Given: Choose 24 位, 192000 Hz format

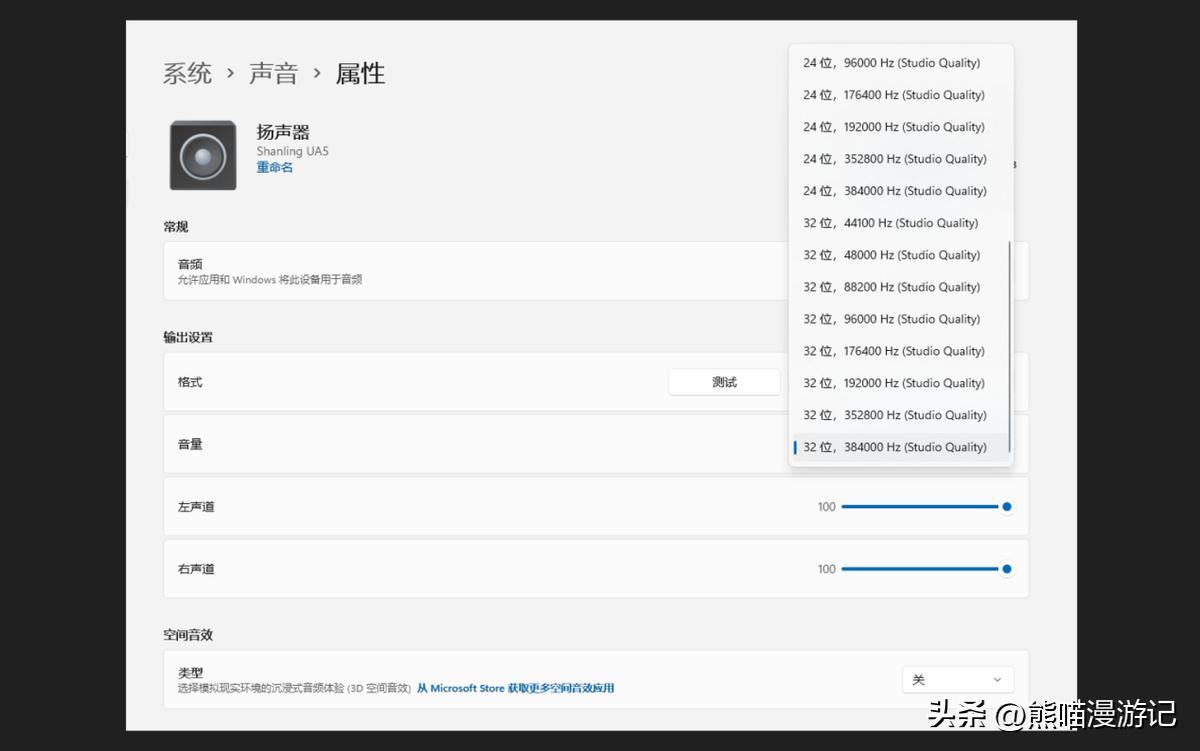Looking at the screenshot, I should pos(893,127).
